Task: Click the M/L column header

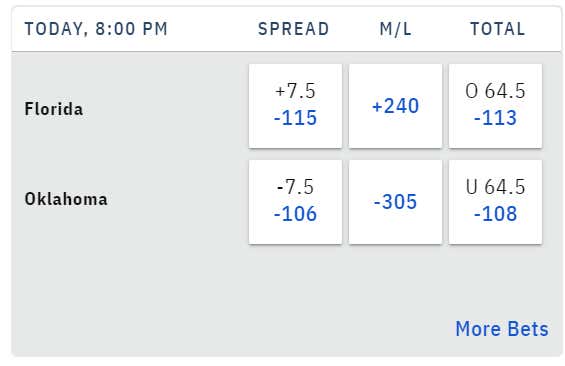Action: point(395,29)
